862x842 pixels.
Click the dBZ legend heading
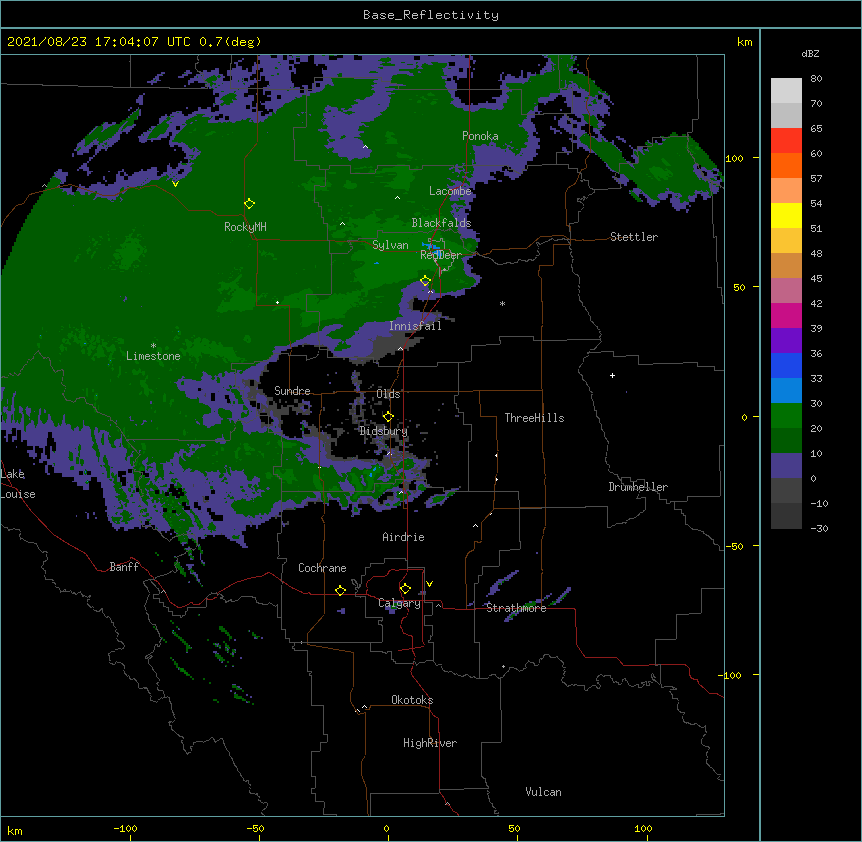(810, 54)
